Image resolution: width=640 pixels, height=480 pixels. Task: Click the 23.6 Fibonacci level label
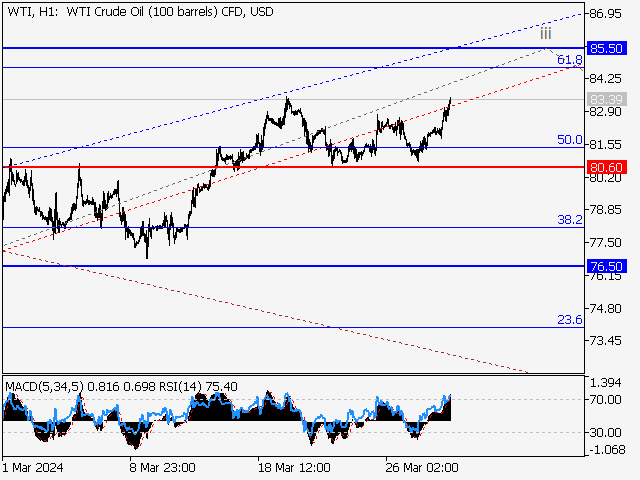[x=570, y=320]
